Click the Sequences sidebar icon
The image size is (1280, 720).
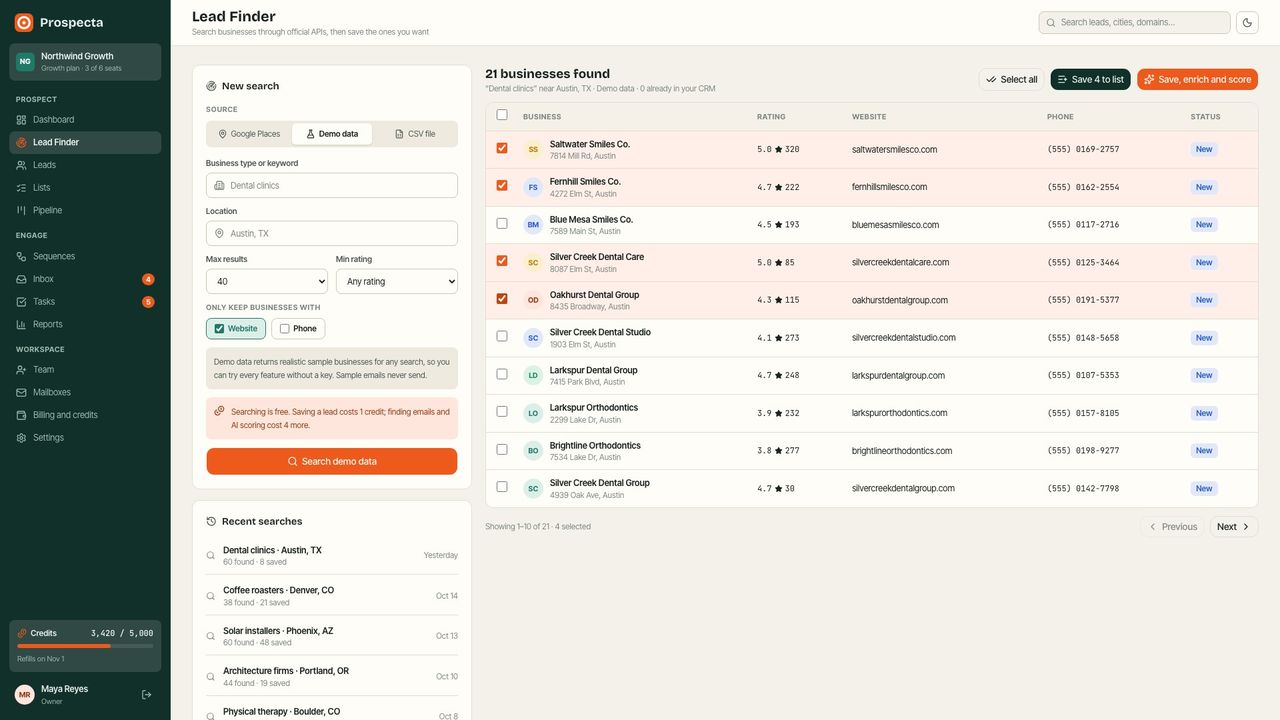pyautogui.click(x=22, y=256)
